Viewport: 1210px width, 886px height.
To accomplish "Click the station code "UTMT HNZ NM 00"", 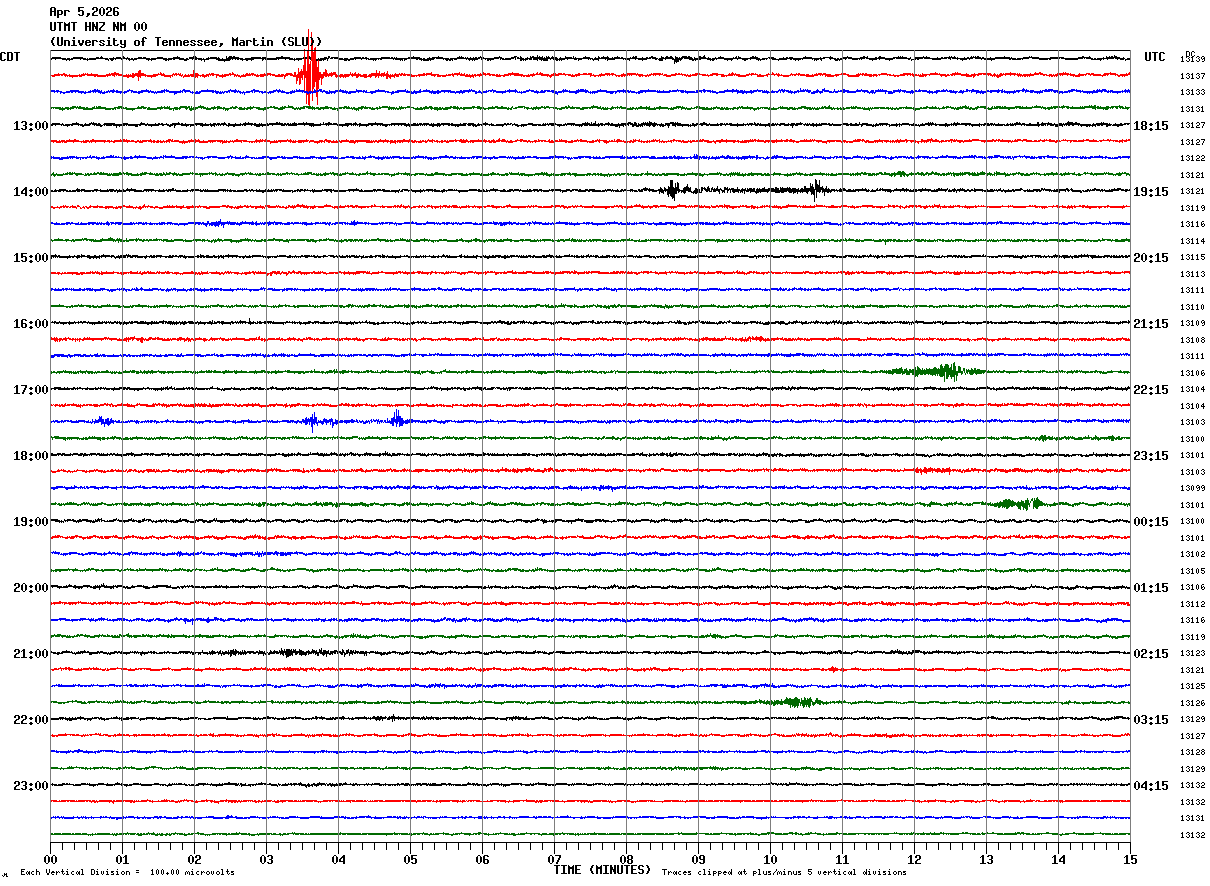I will click(98, 27).
